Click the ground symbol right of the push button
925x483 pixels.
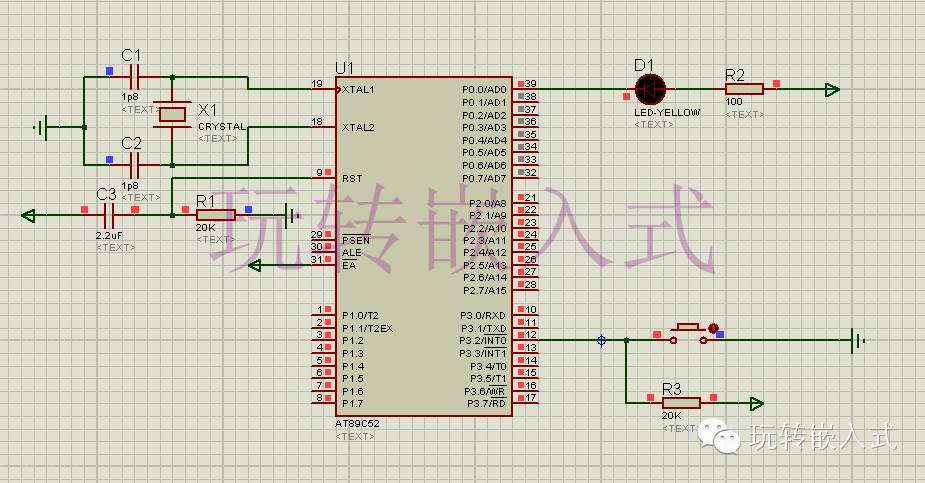(x=858, y=340)
